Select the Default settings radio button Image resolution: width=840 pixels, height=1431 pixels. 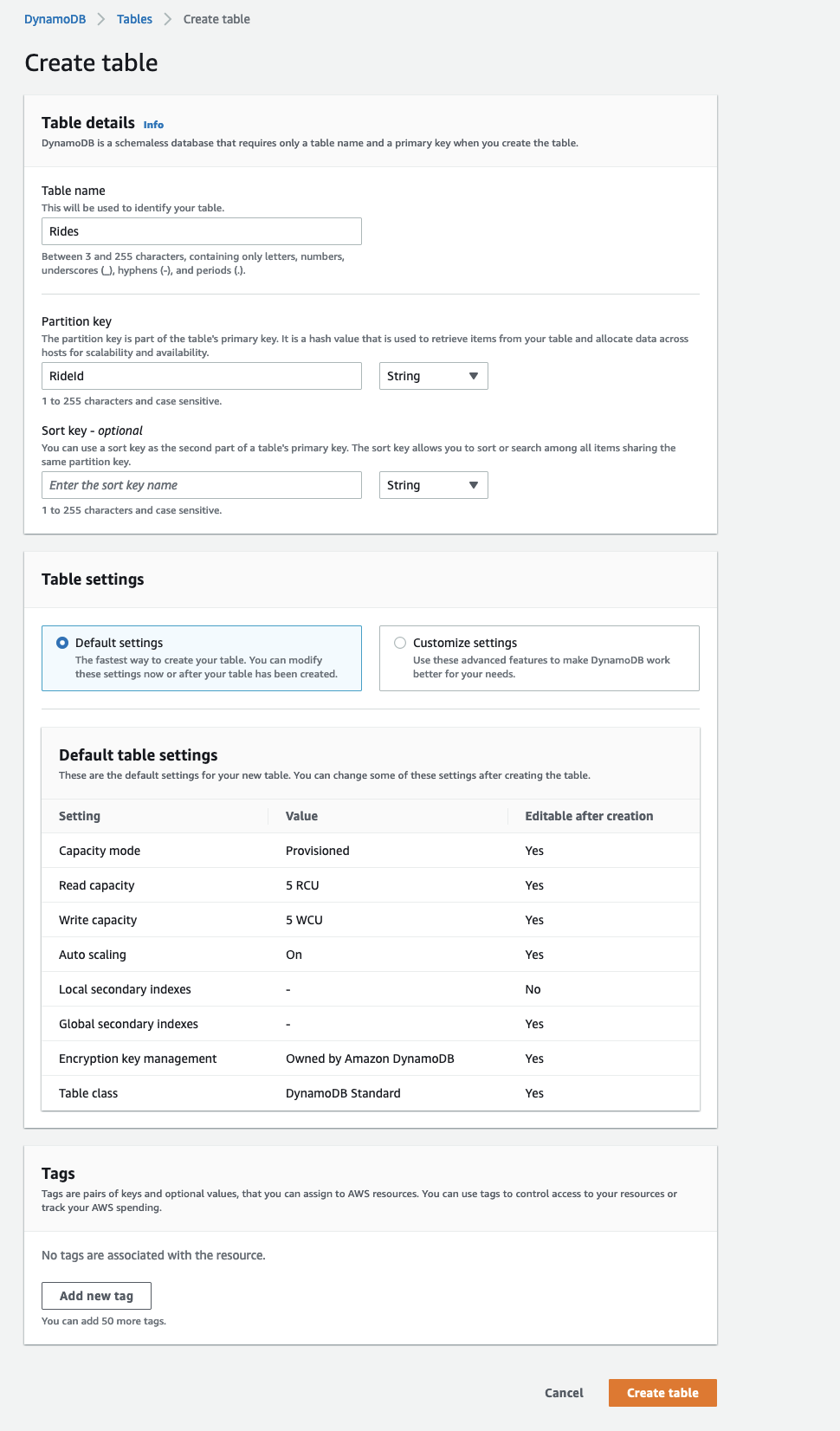[x=62, y=643]
